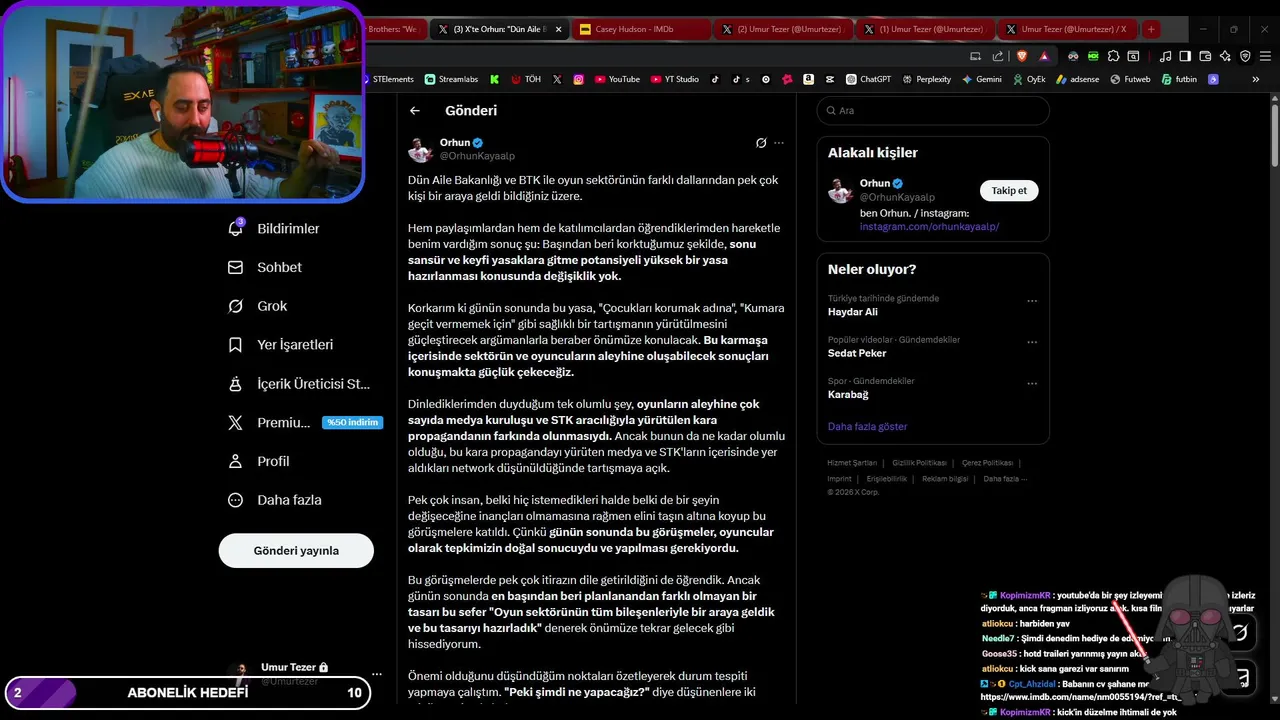Toggle browser sidebar panel icon
The width and height of the screenshot is (1280, 720).
[1185, 56]
